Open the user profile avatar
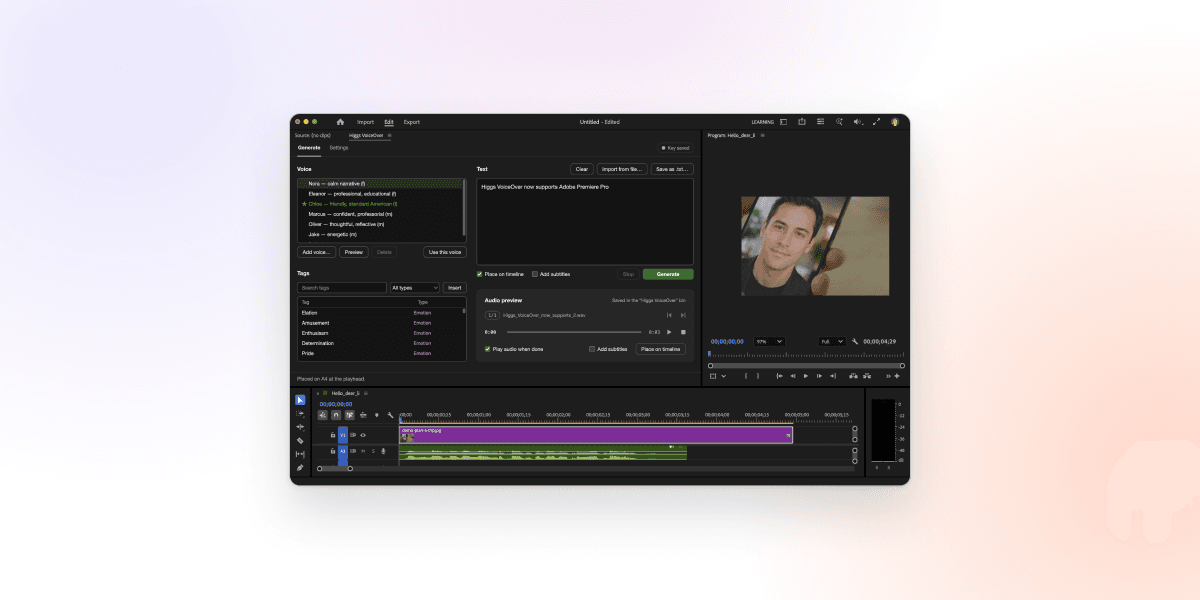The image size is (1200, 600). pos(895,122)
